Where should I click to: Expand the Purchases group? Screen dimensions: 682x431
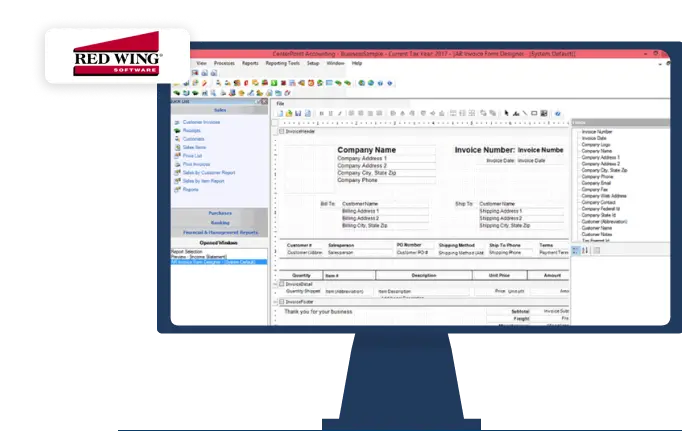(220, 213)
